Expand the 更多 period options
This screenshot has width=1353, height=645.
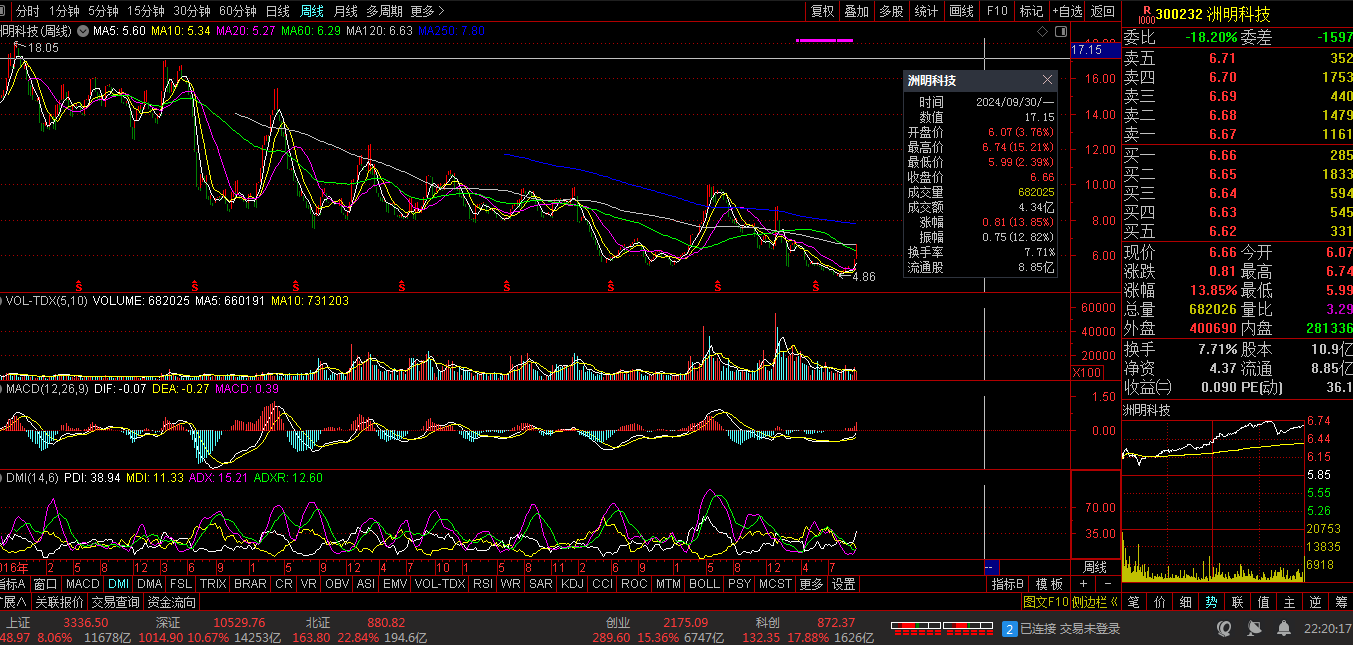[427, 11]
